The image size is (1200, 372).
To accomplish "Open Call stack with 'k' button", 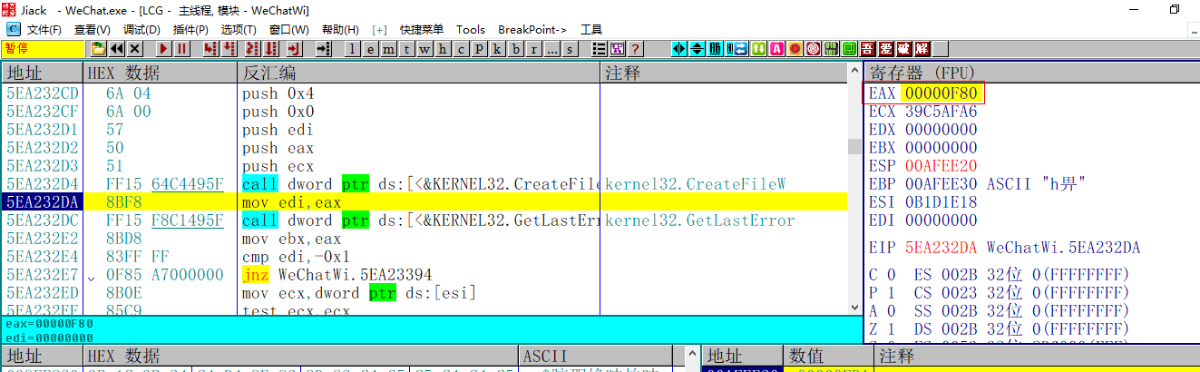I will pos(497,48).
